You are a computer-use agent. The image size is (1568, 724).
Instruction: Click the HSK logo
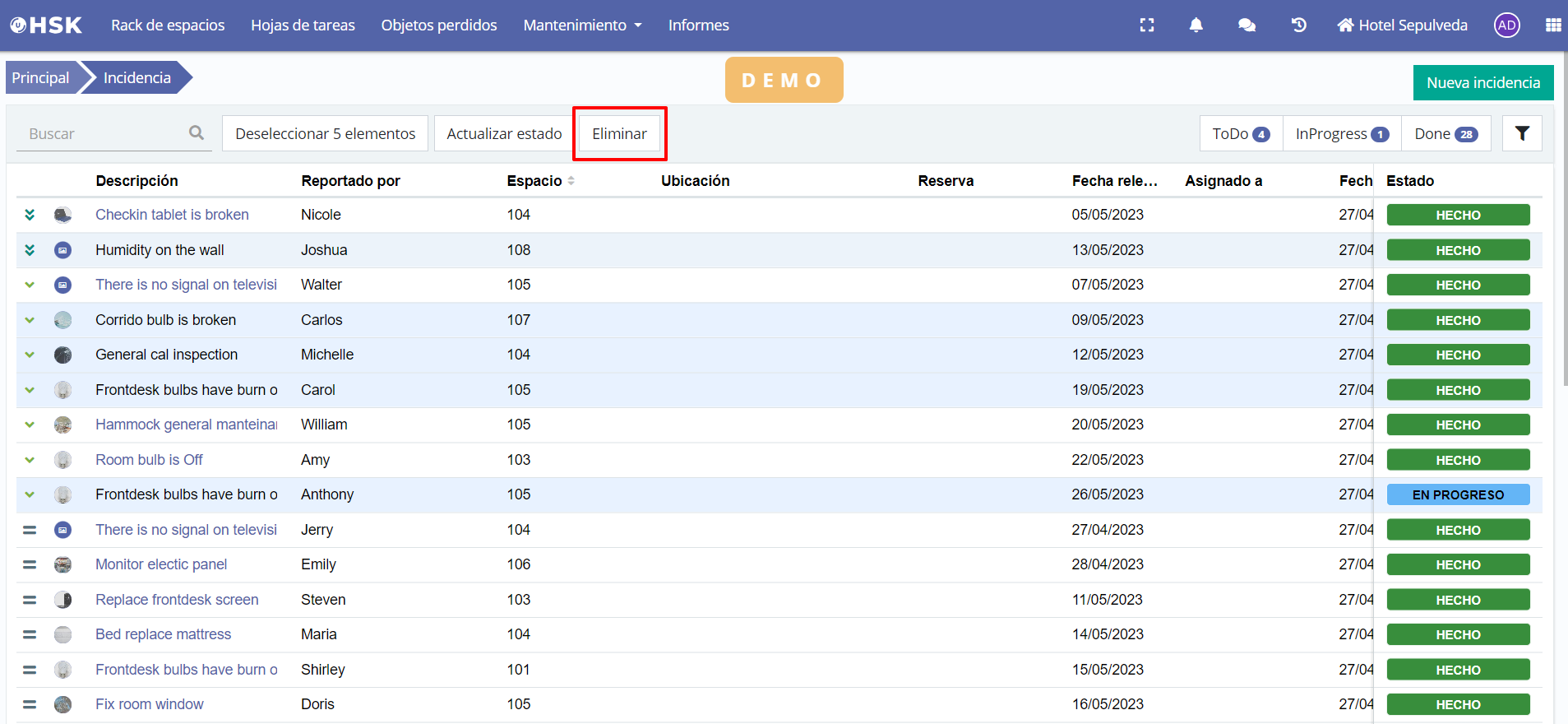coord(46,26)
